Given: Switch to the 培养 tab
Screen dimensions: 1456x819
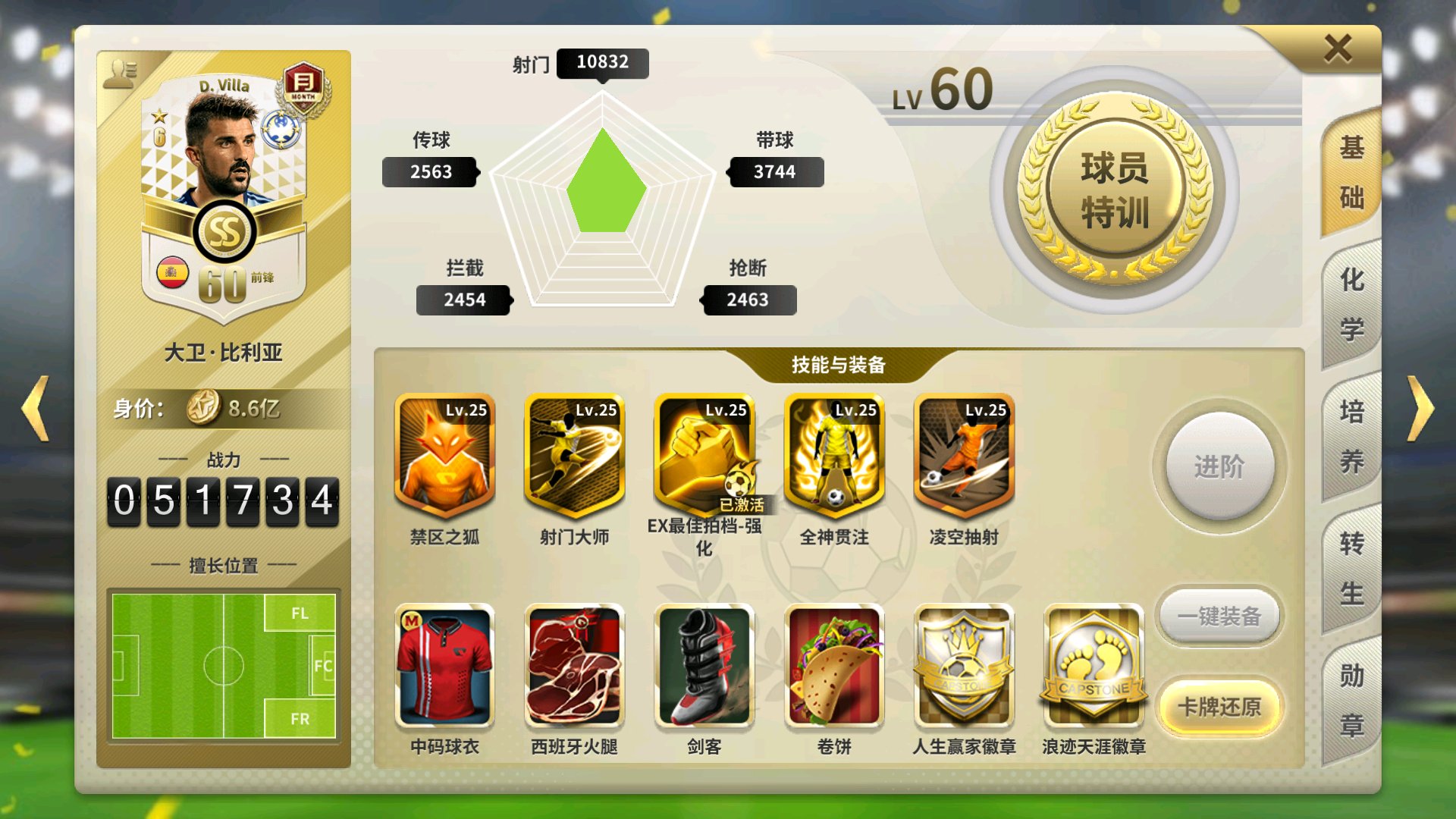Looking at the screenshot, I should (x=1351, y=437).
